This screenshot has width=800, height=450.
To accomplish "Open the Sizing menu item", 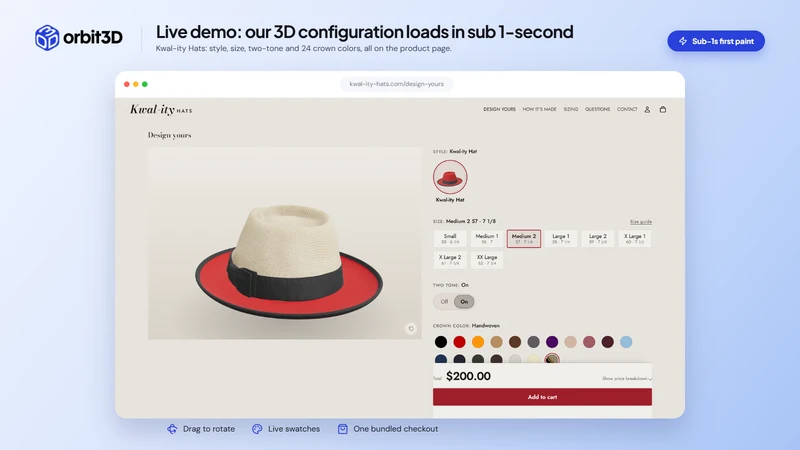I will [x=571, y=109].
